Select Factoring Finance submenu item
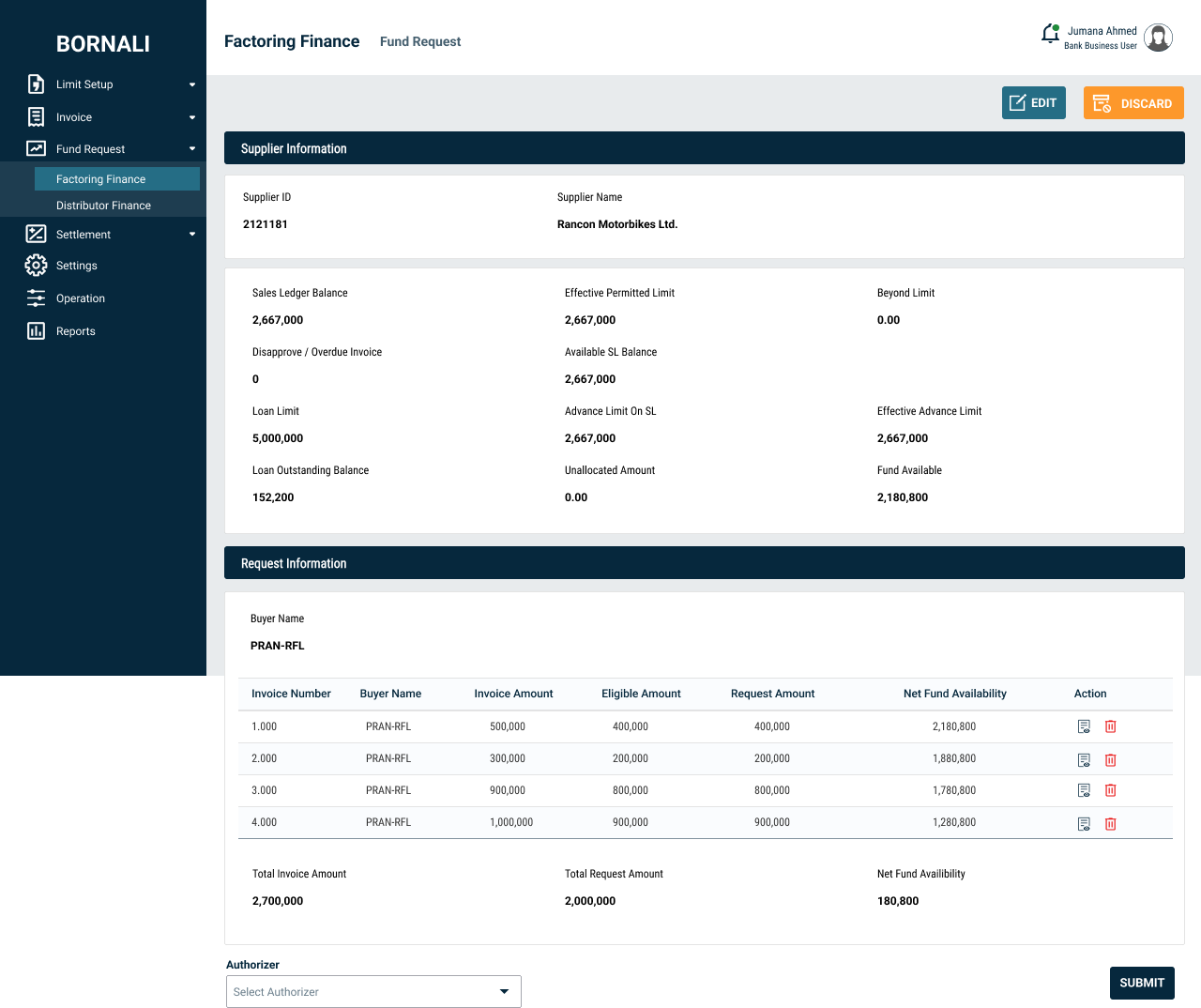This screenshot has height=1008, width=1201. (x=117, y=178)
